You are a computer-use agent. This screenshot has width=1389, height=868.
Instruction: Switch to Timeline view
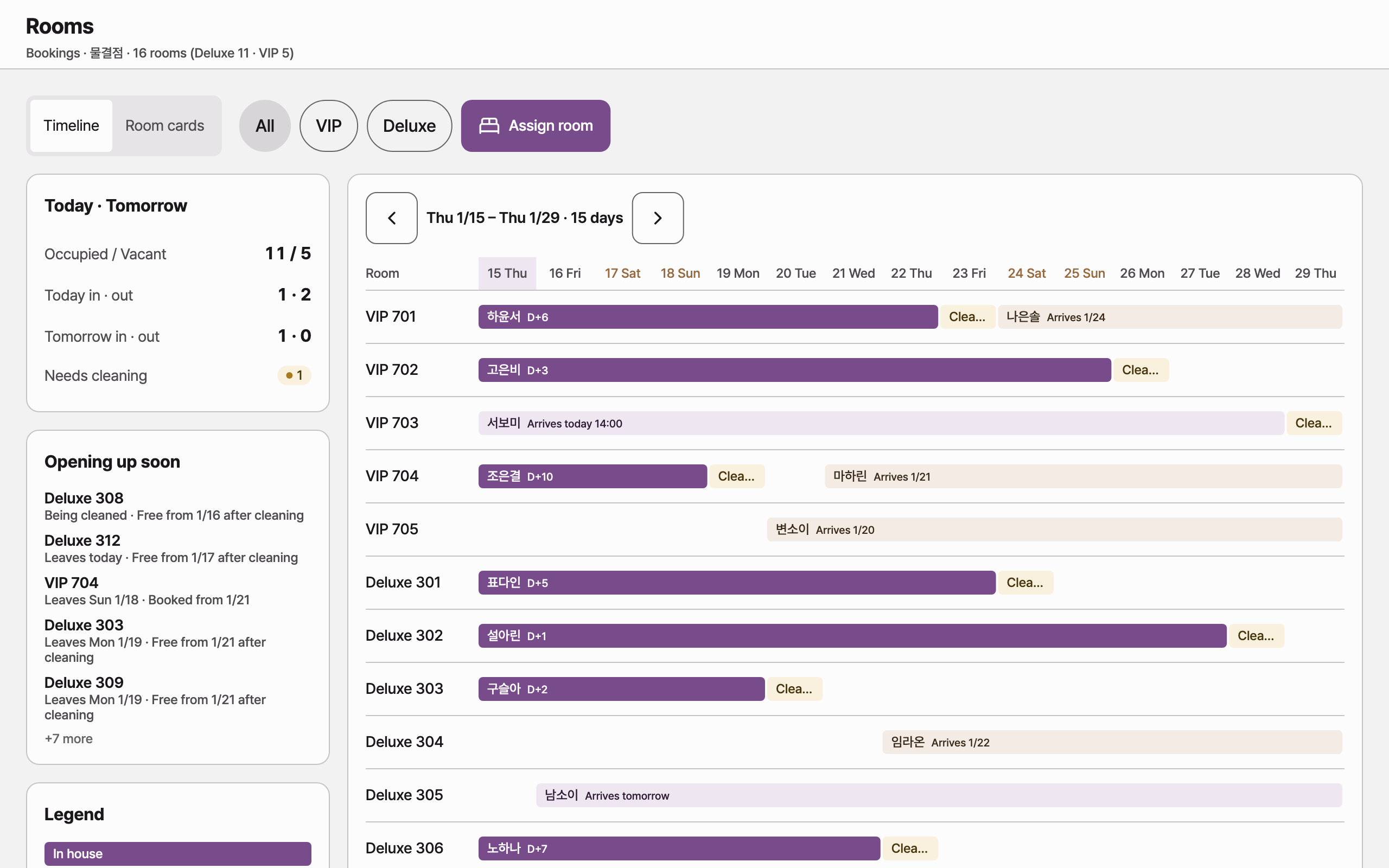click(71, 126)
